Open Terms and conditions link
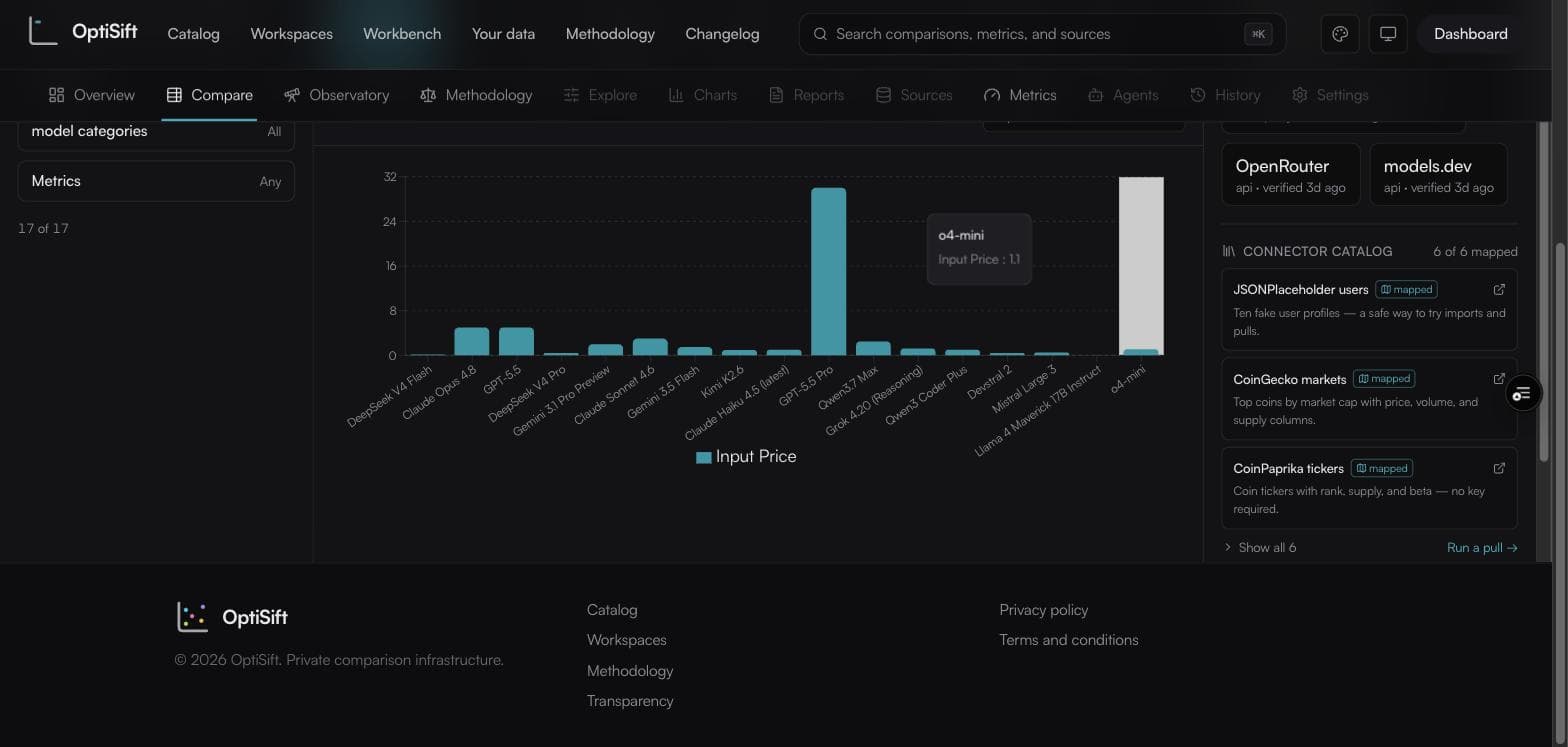The image size is (1568, 747). (x=1069, y=640)
